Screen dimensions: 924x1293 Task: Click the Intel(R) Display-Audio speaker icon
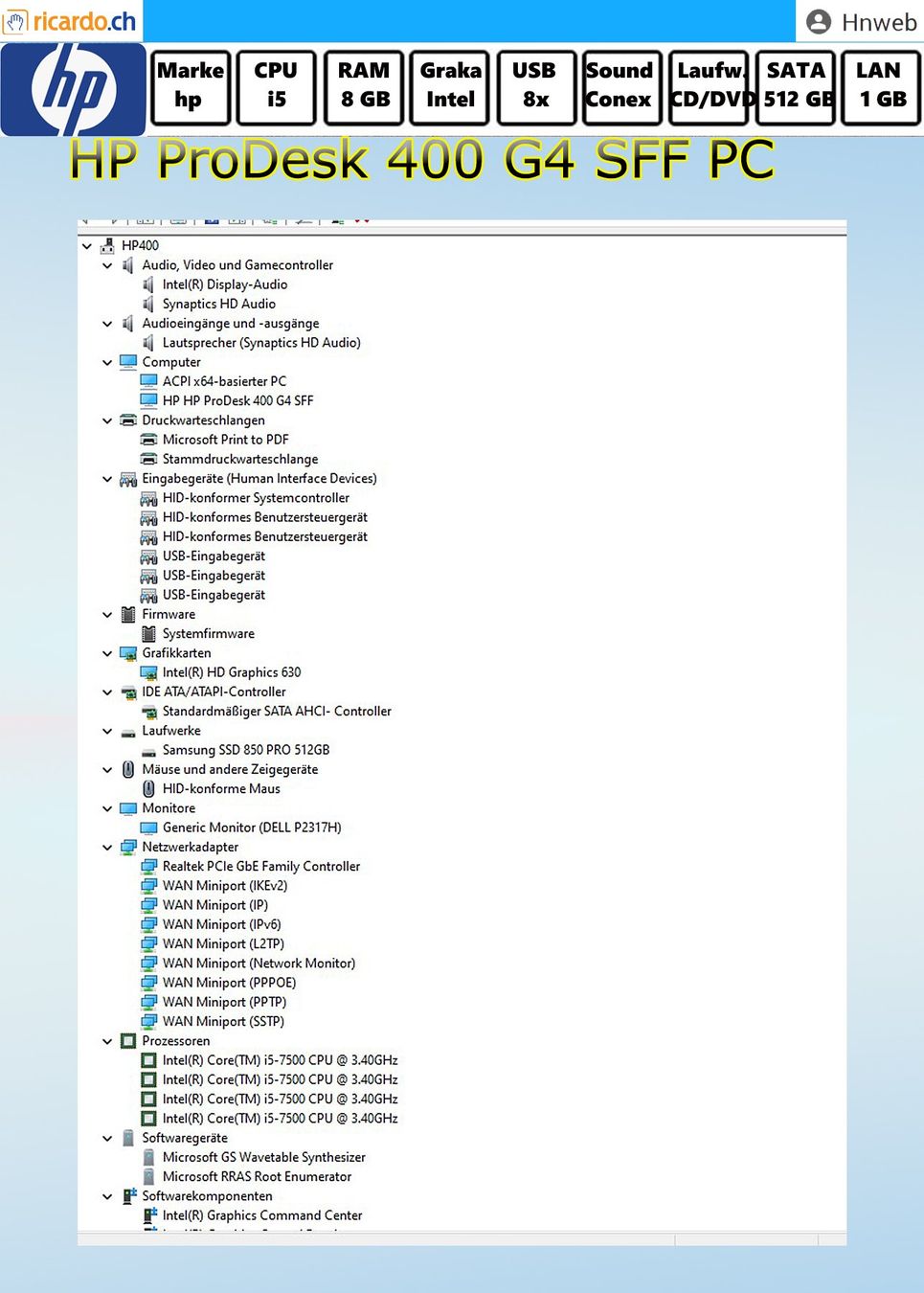148,284
